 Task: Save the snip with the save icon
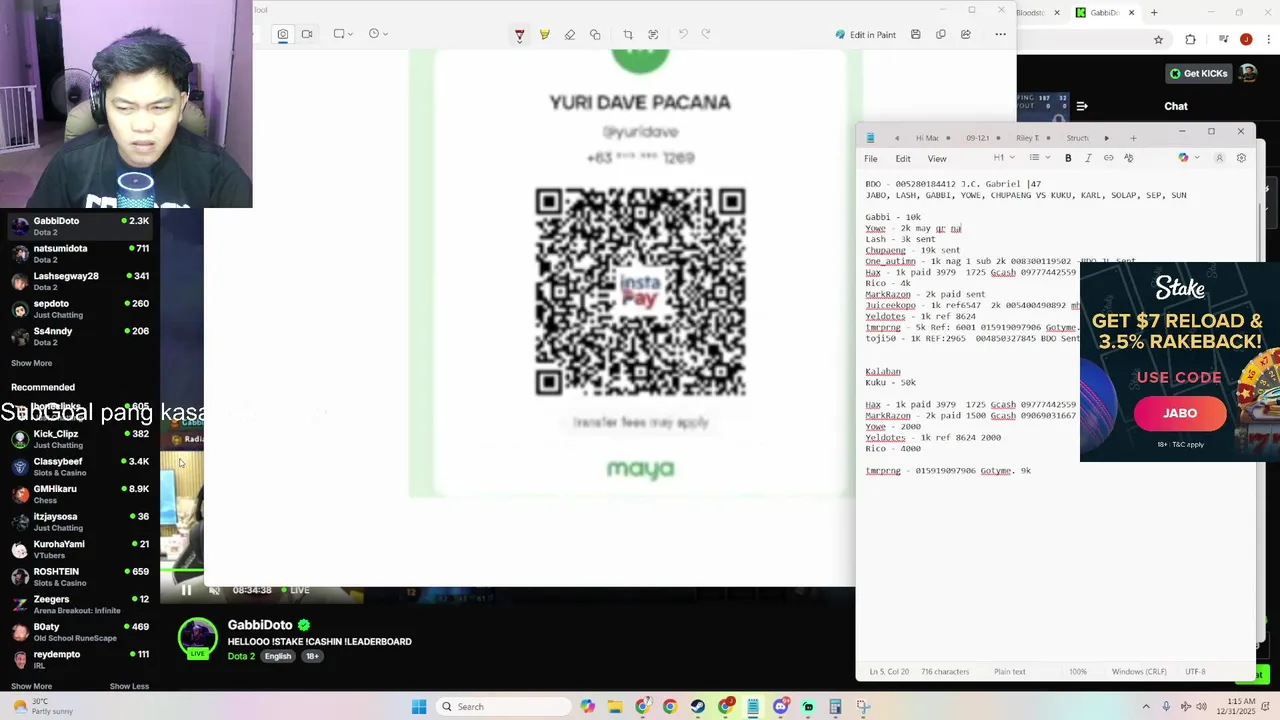pos(915,35)
